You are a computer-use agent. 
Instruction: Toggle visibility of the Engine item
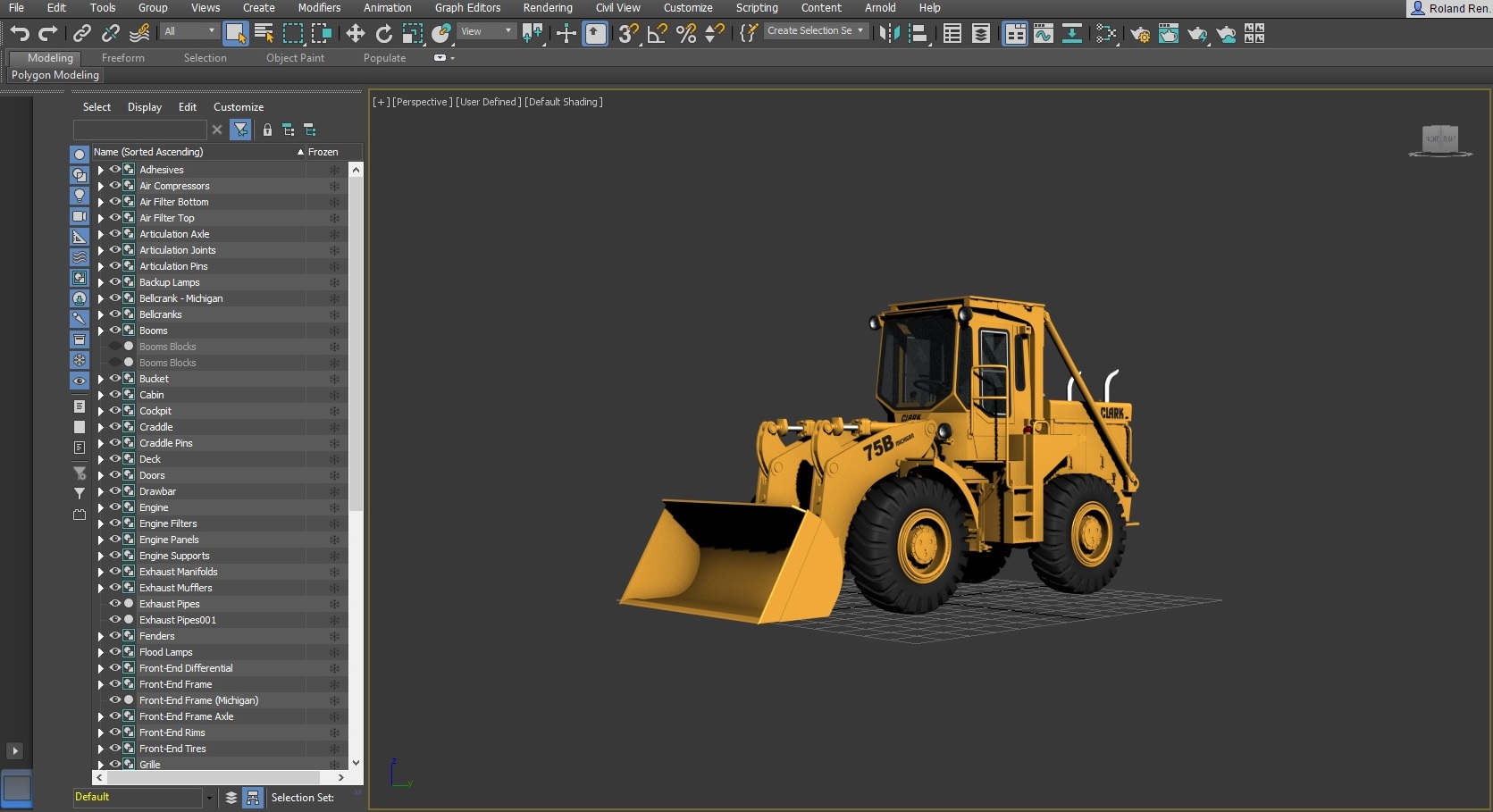(x=115, y=507)
